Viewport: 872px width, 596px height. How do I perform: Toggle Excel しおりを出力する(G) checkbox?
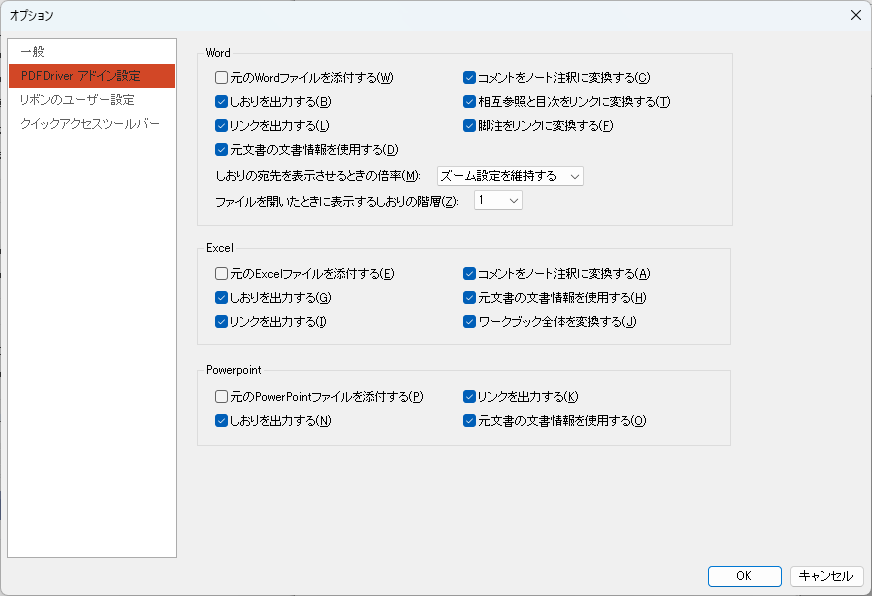pyautogui.click(x=221, y=297)
